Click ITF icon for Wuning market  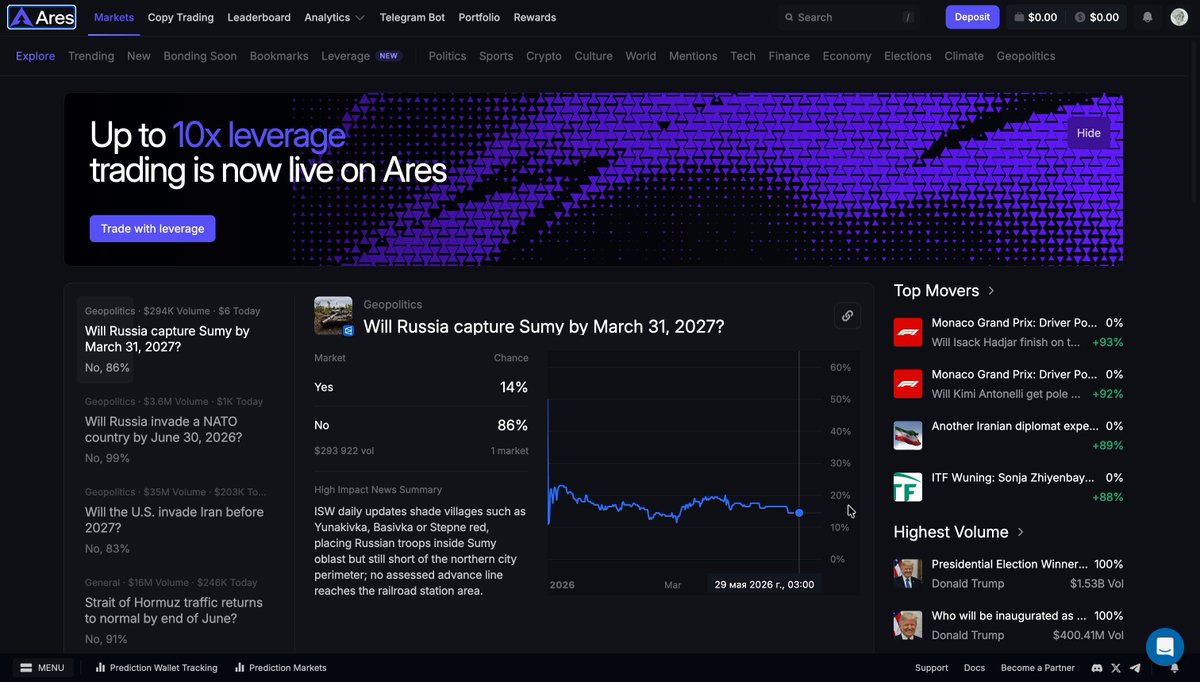pos(907,488)
